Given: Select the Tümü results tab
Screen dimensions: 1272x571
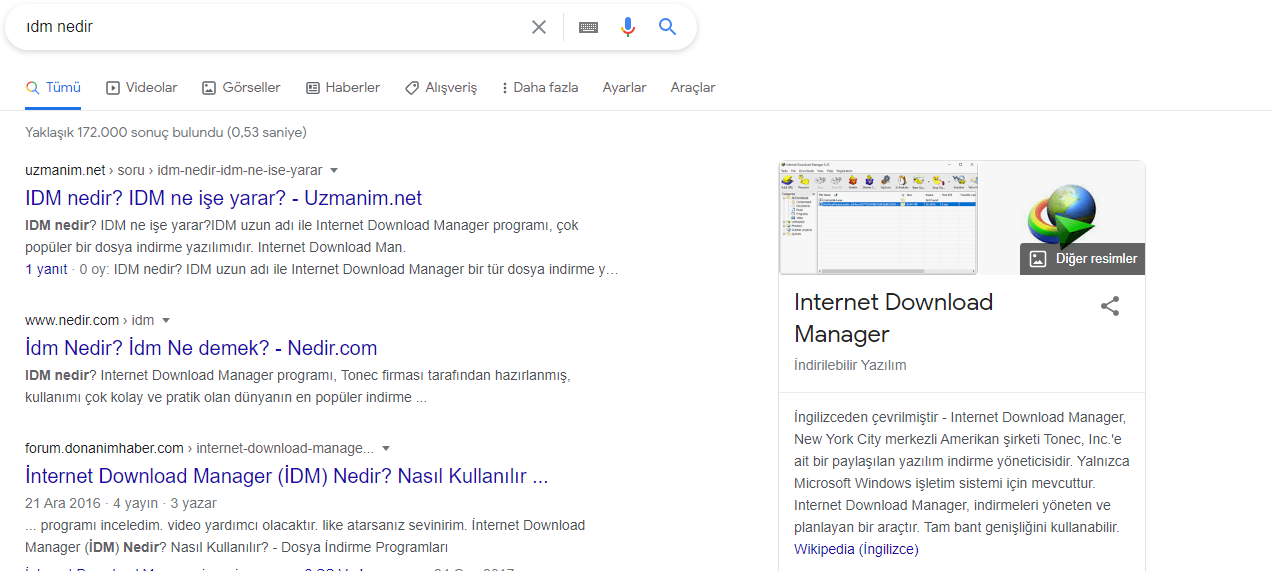Looking at the screenshot, I should [x=53, y=88].
